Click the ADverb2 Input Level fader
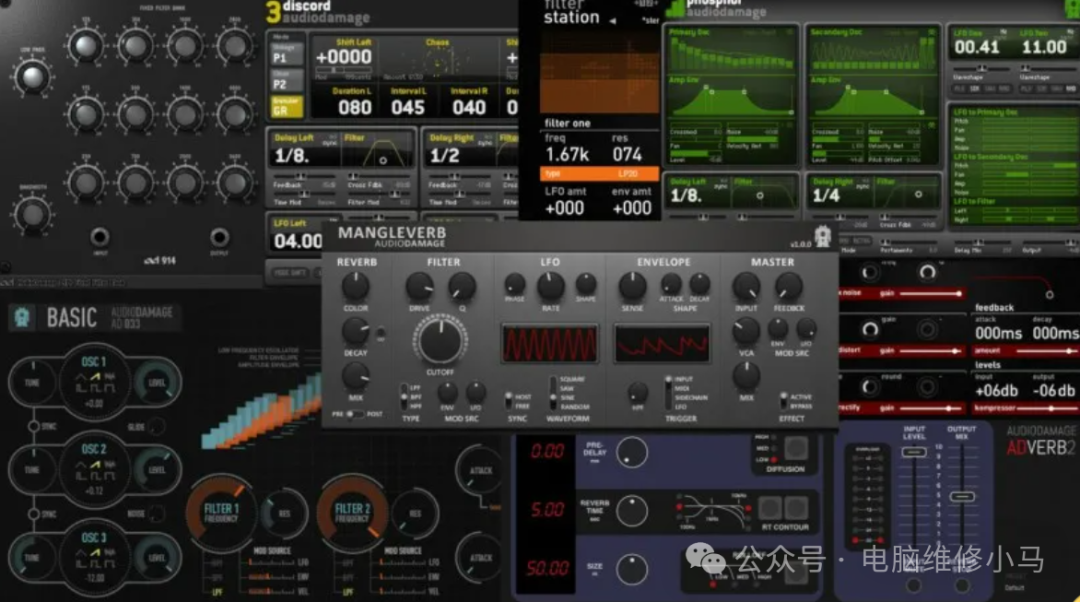Image resolution: width=1080 pixels, height=602 pixels. click(x=914, y=453)
